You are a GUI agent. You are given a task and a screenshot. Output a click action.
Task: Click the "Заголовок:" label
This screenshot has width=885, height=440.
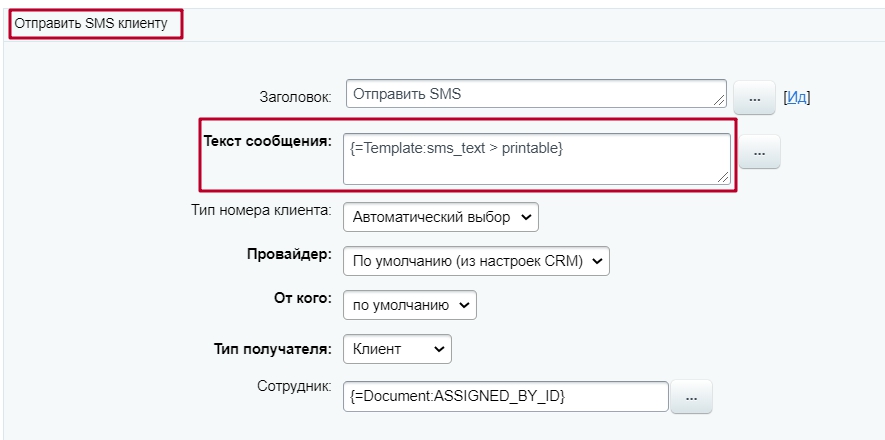tap(295, 97)
